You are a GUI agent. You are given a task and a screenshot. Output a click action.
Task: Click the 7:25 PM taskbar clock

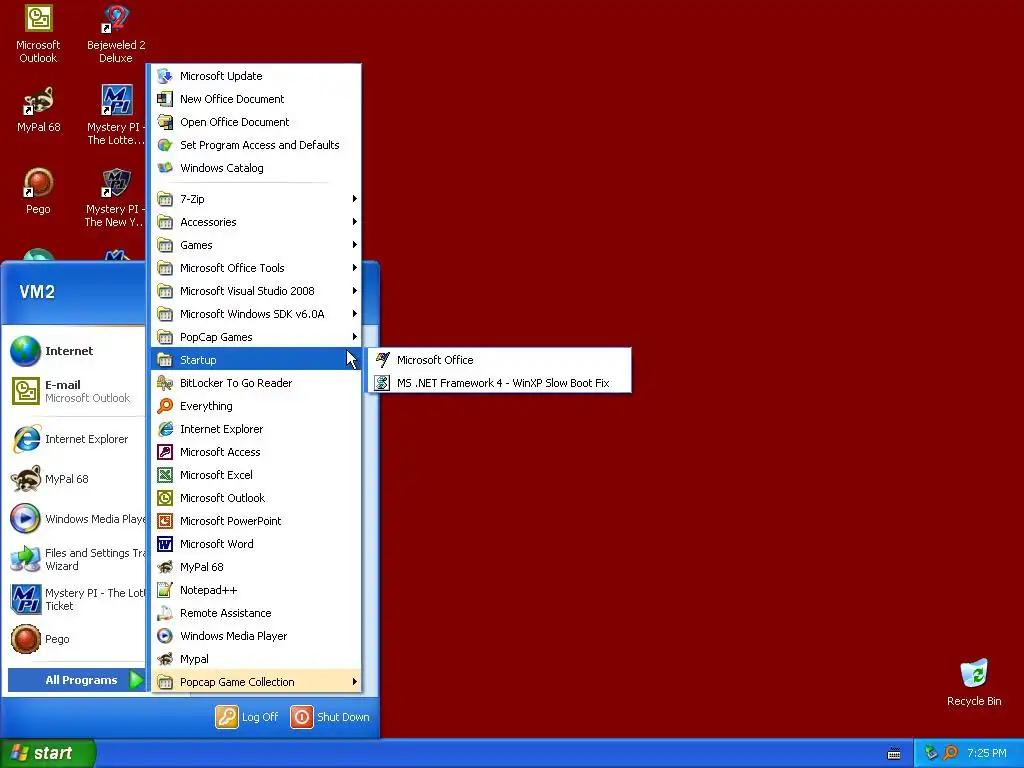[x=986, y=753]
